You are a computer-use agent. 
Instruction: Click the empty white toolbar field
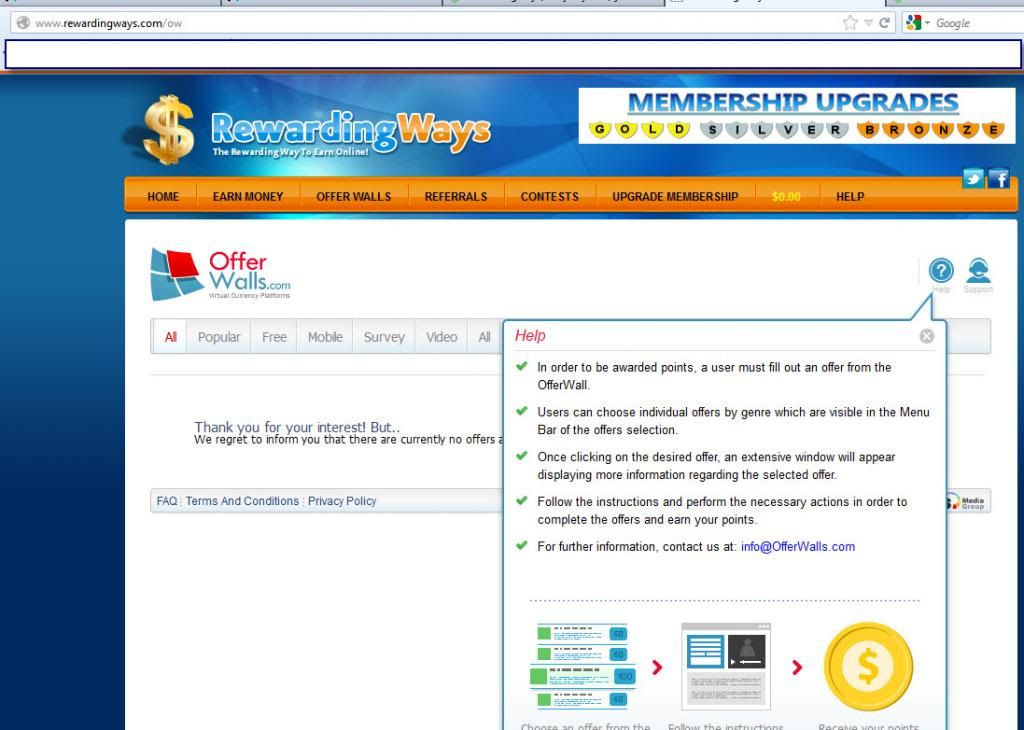[513, 54]
